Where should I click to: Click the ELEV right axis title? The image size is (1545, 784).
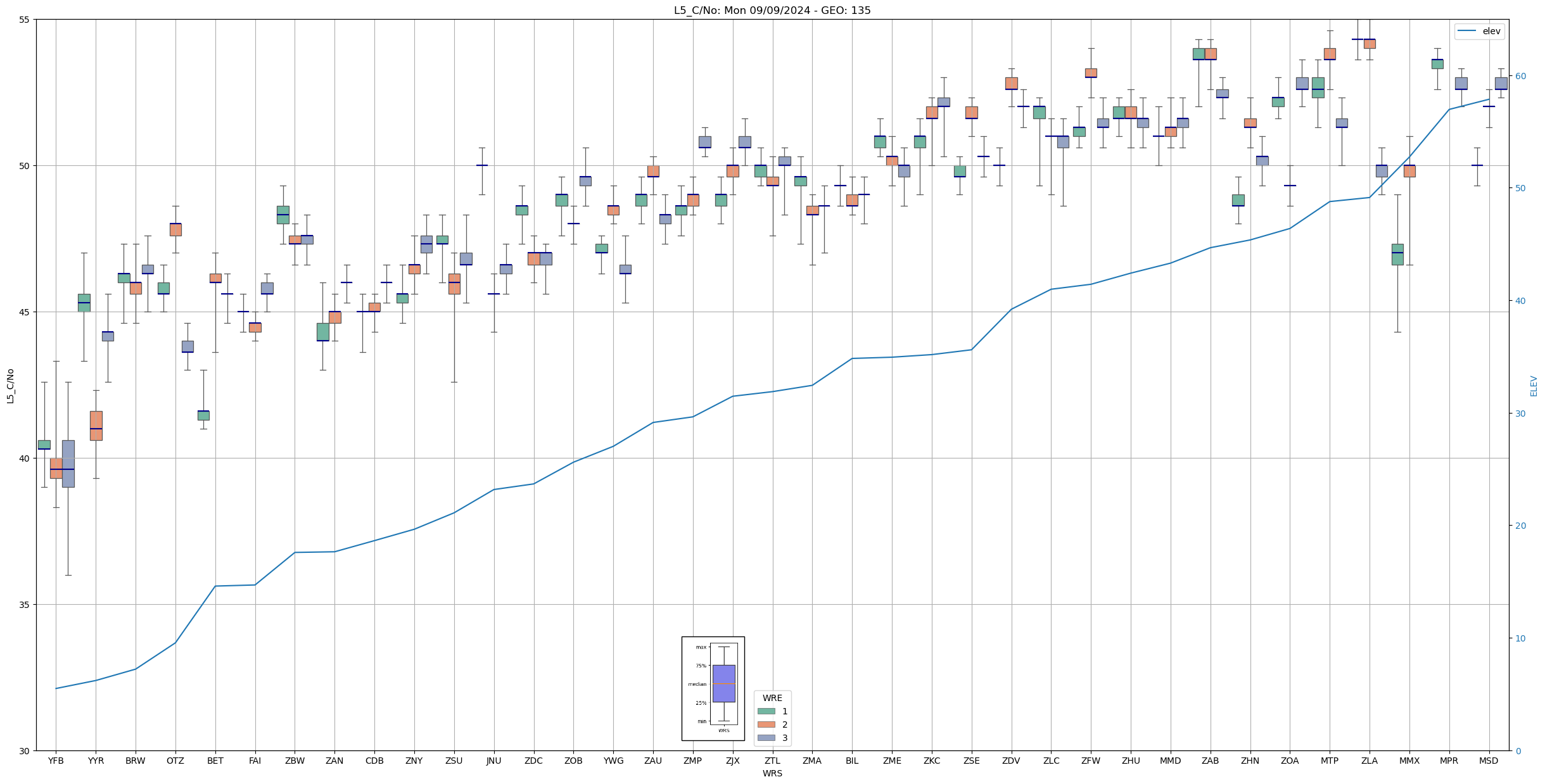click(1534, 386)
